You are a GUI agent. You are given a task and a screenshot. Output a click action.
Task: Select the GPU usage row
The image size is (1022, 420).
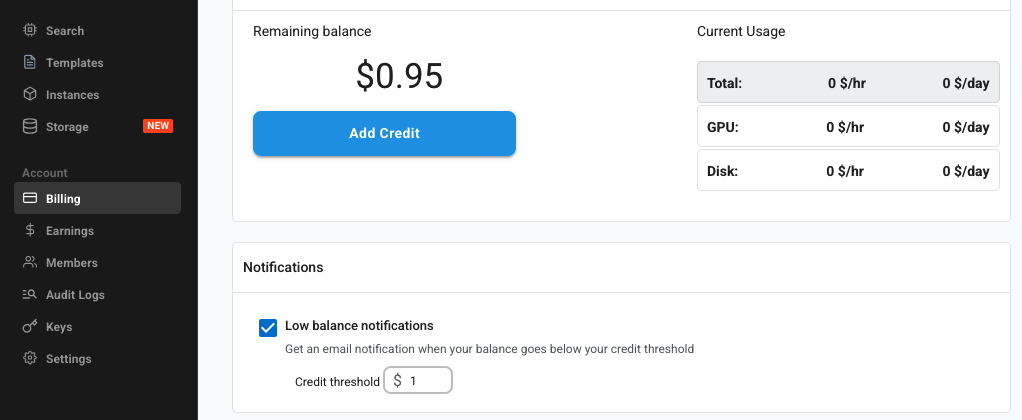[848, 127]
